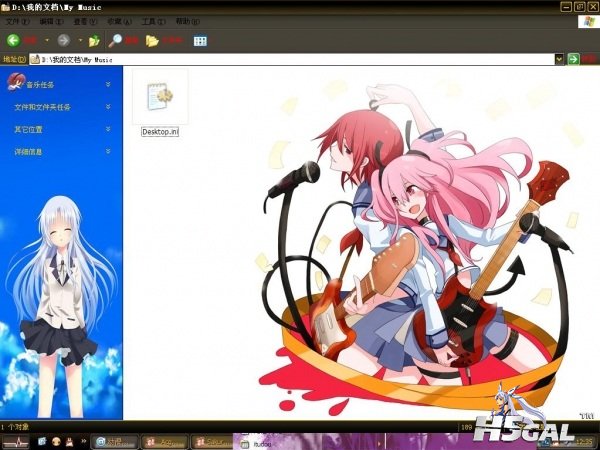The width and height of the screenshot is (600, 450).
Task: Open the 查看(V) menu
Action: coord(85,21)
